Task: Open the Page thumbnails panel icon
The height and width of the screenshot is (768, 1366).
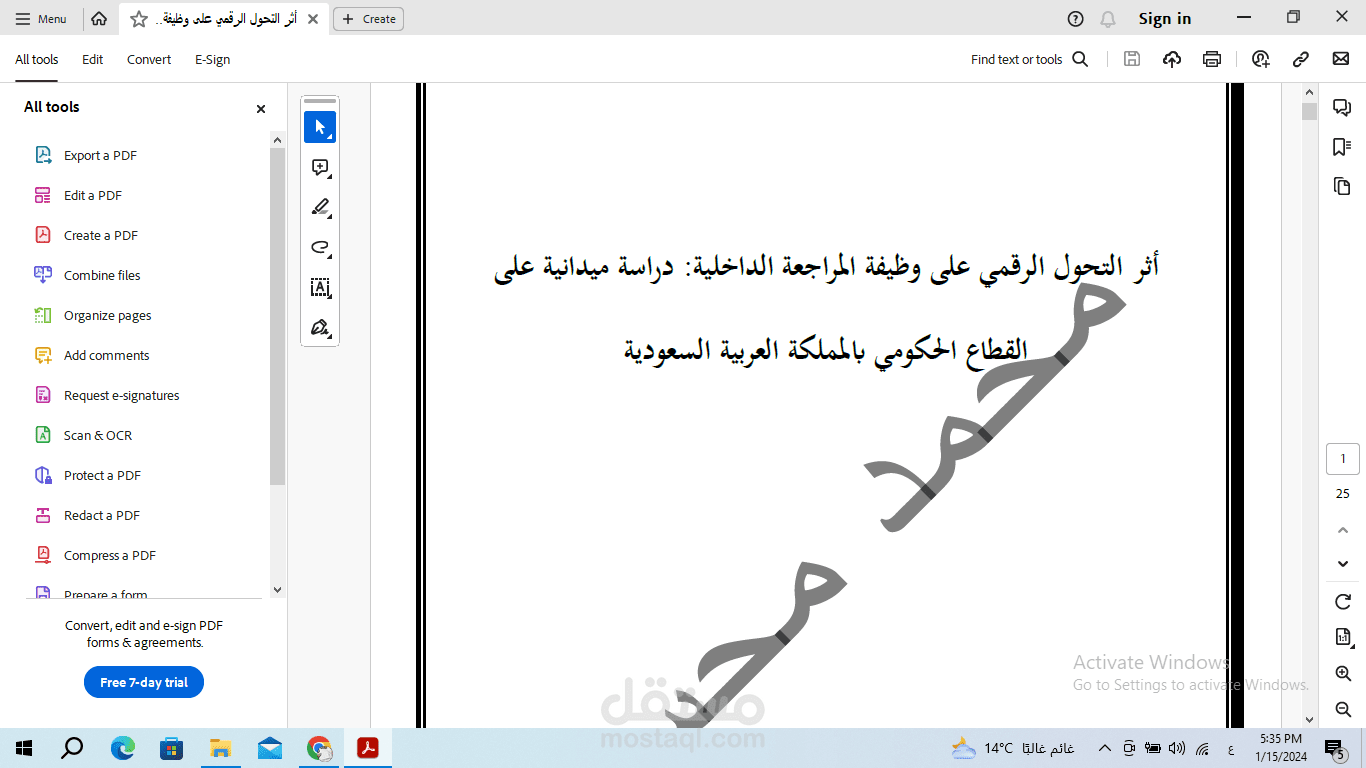Action: [x=1342, y=186]
